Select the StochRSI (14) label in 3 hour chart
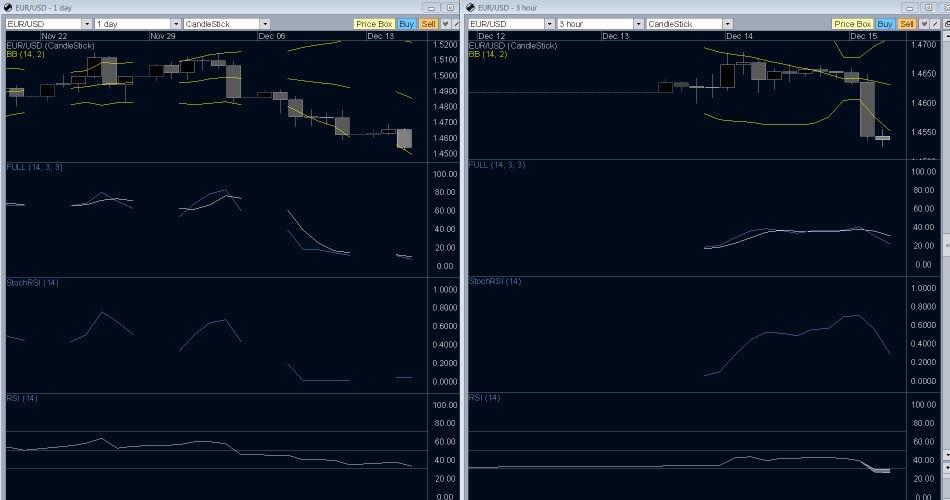Viewport: 950px width, 500px height. (495, 282)
